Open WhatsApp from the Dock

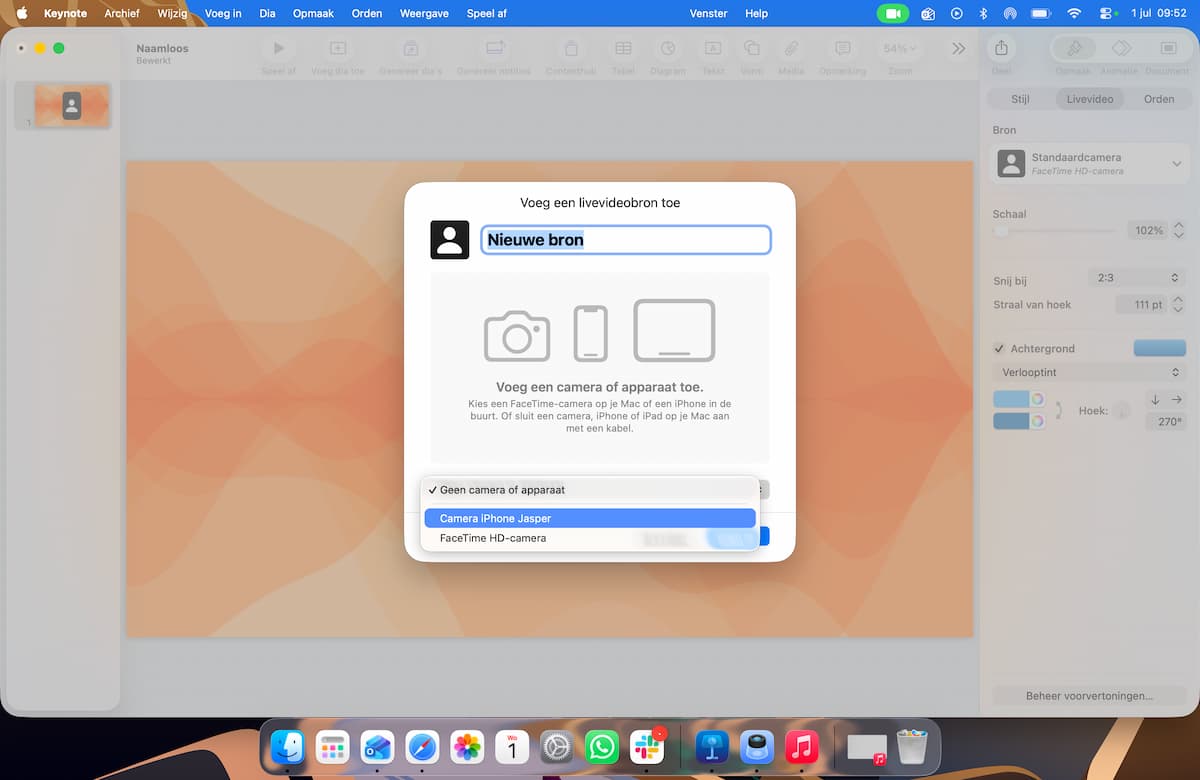[602, 747]
